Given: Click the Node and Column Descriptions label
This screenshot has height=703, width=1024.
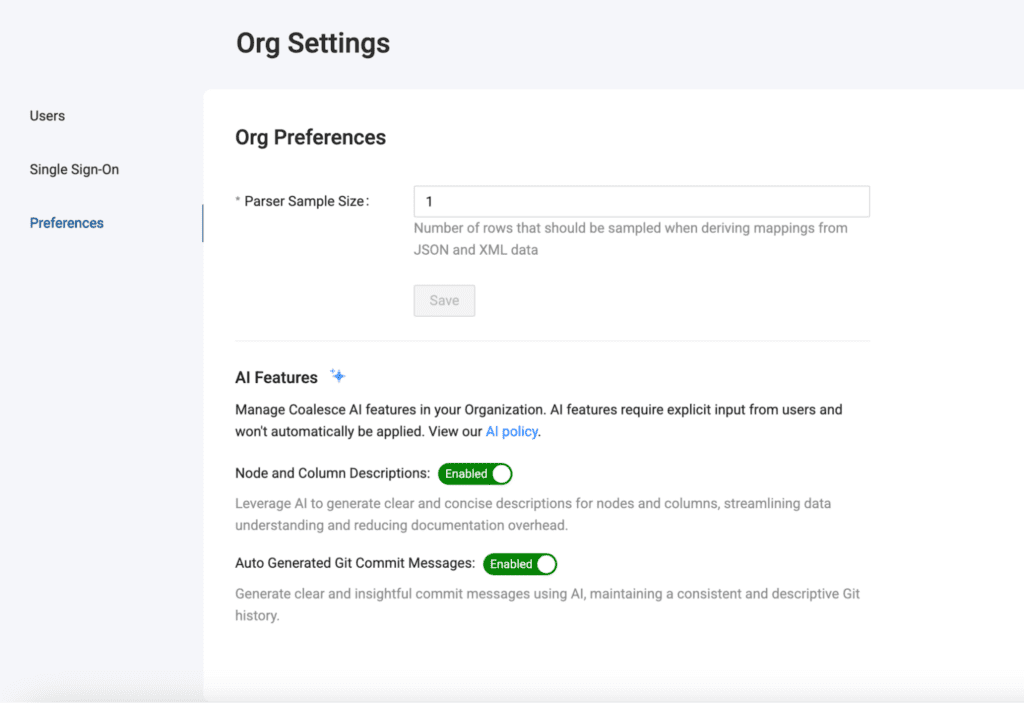Looking at the screenshot, I should [x=332, y=473].
